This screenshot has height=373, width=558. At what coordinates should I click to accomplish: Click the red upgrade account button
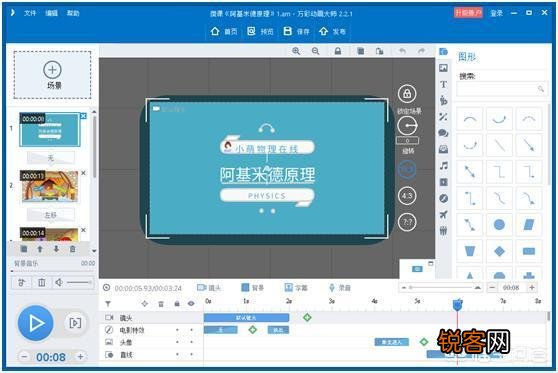(x=468, y=13)
